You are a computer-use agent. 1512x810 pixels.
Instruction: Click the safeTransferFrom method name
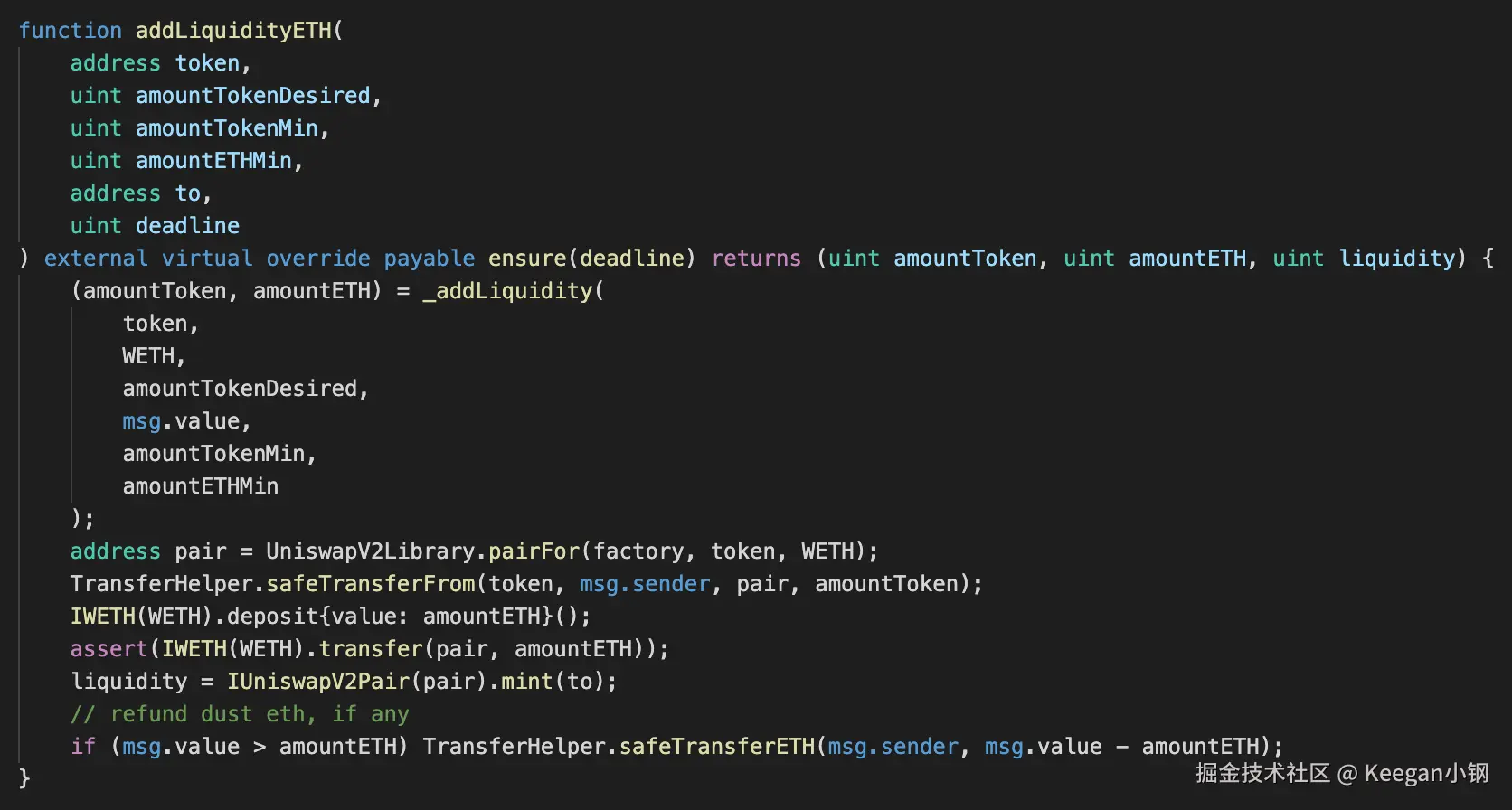coord(371,584)
